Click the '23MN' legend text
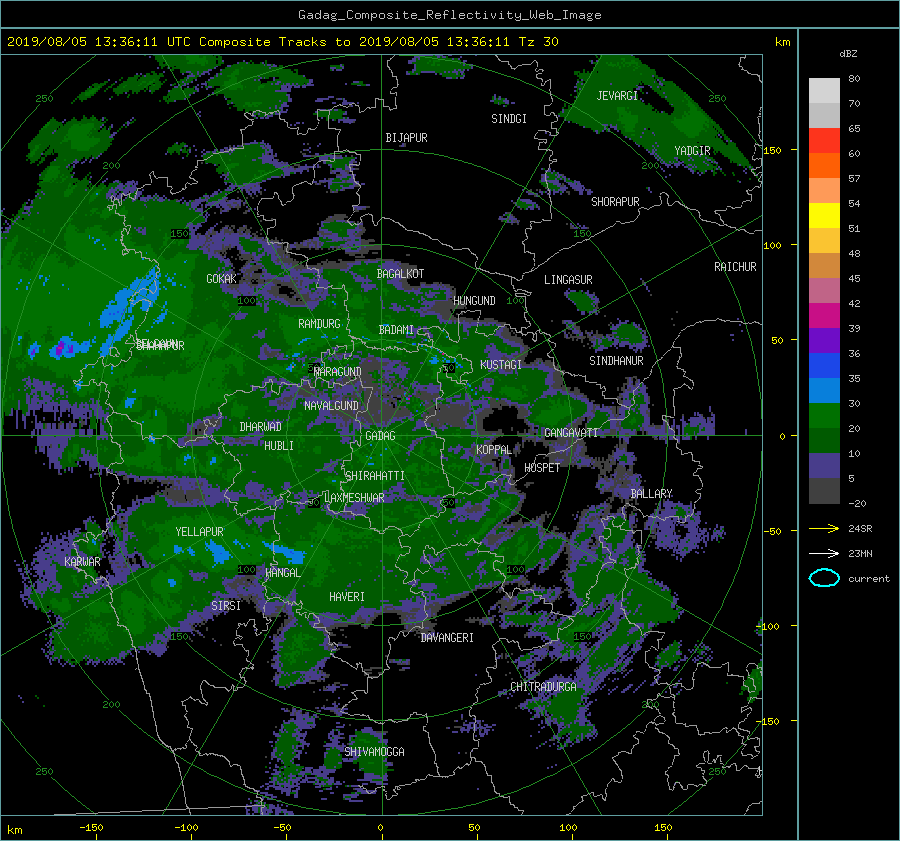 pos(860,553)
